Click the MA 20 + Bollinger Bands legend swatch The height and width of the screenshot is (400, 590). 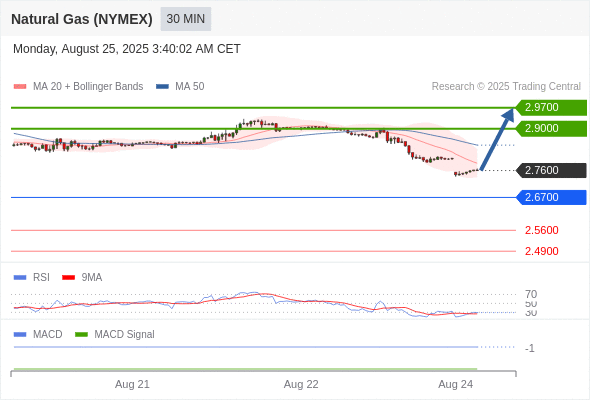[x=20, y=87]
